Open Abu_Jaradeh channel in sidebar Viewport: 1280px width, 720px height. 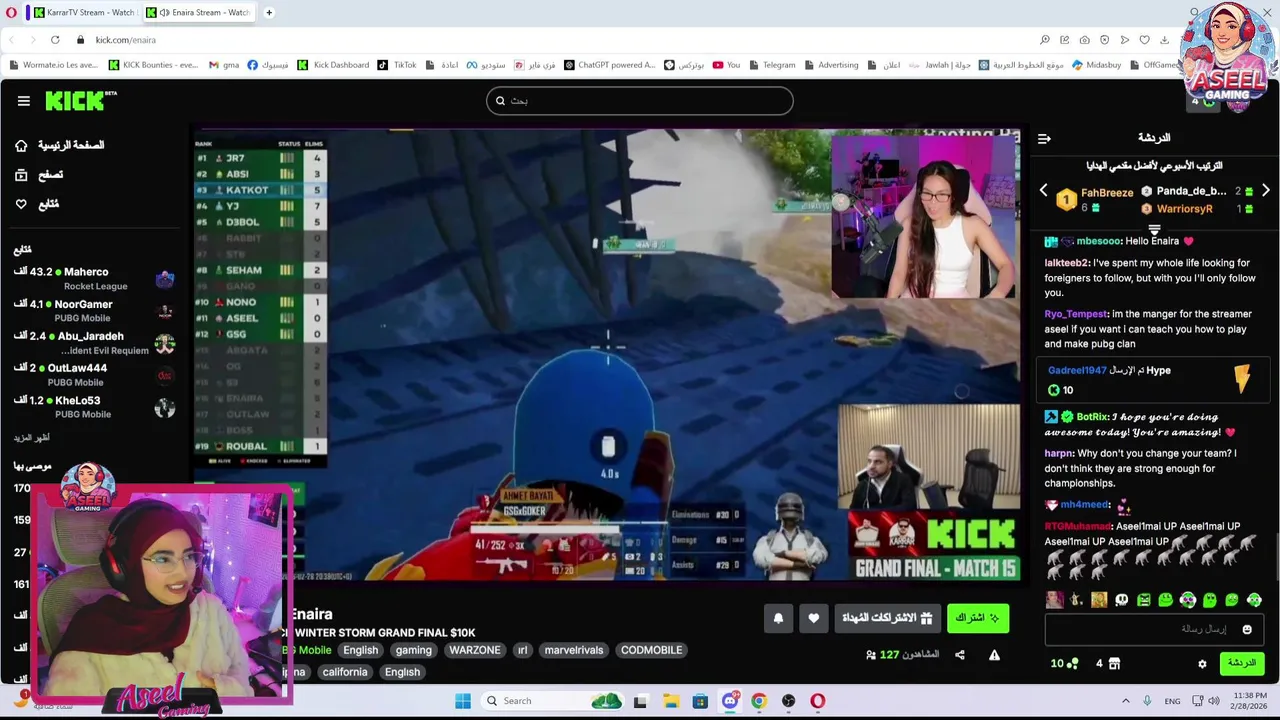coord(95,343)
